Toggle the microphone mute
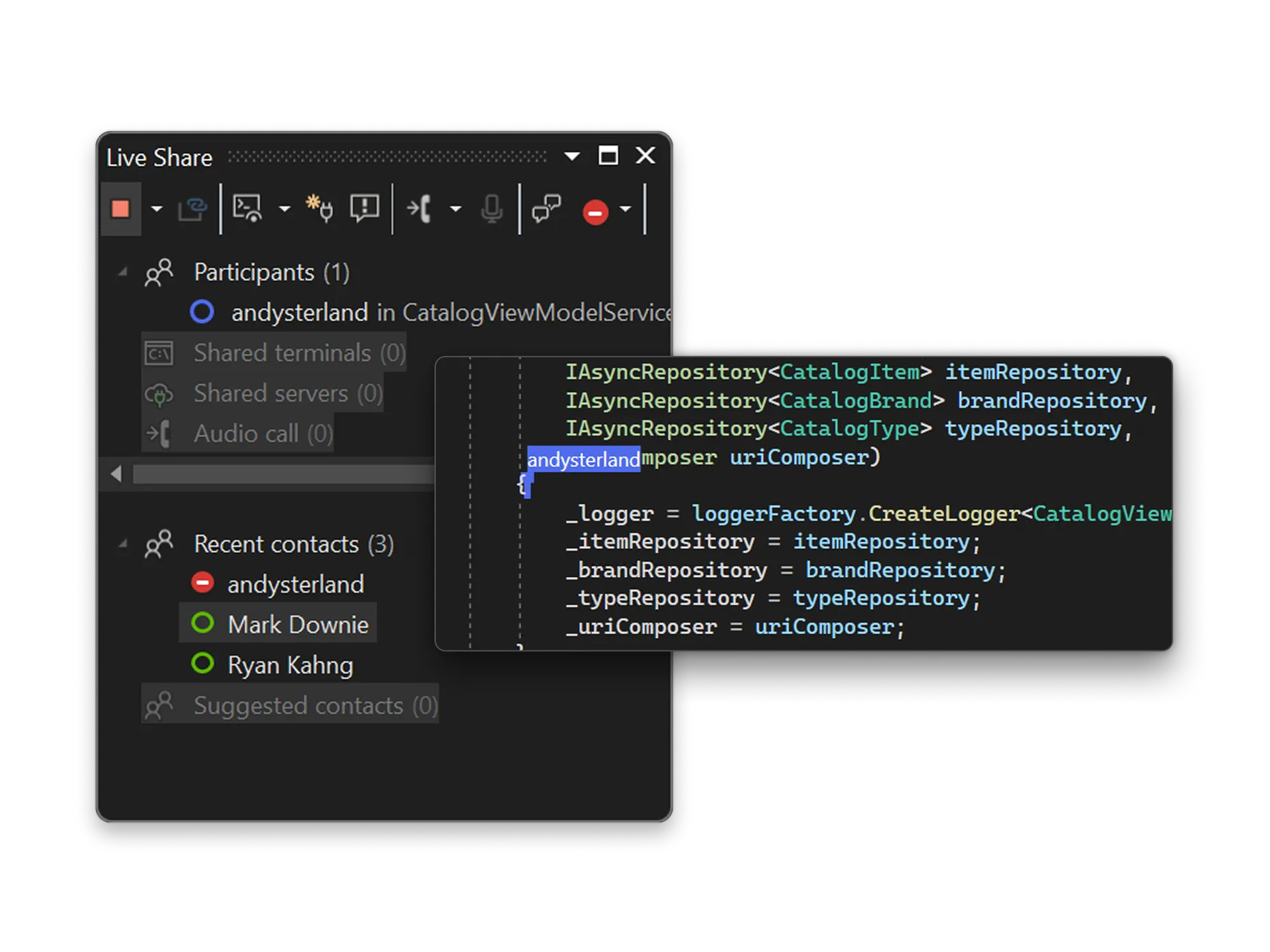The width and height of the screenshot is (1270, 952). (491, 210)
